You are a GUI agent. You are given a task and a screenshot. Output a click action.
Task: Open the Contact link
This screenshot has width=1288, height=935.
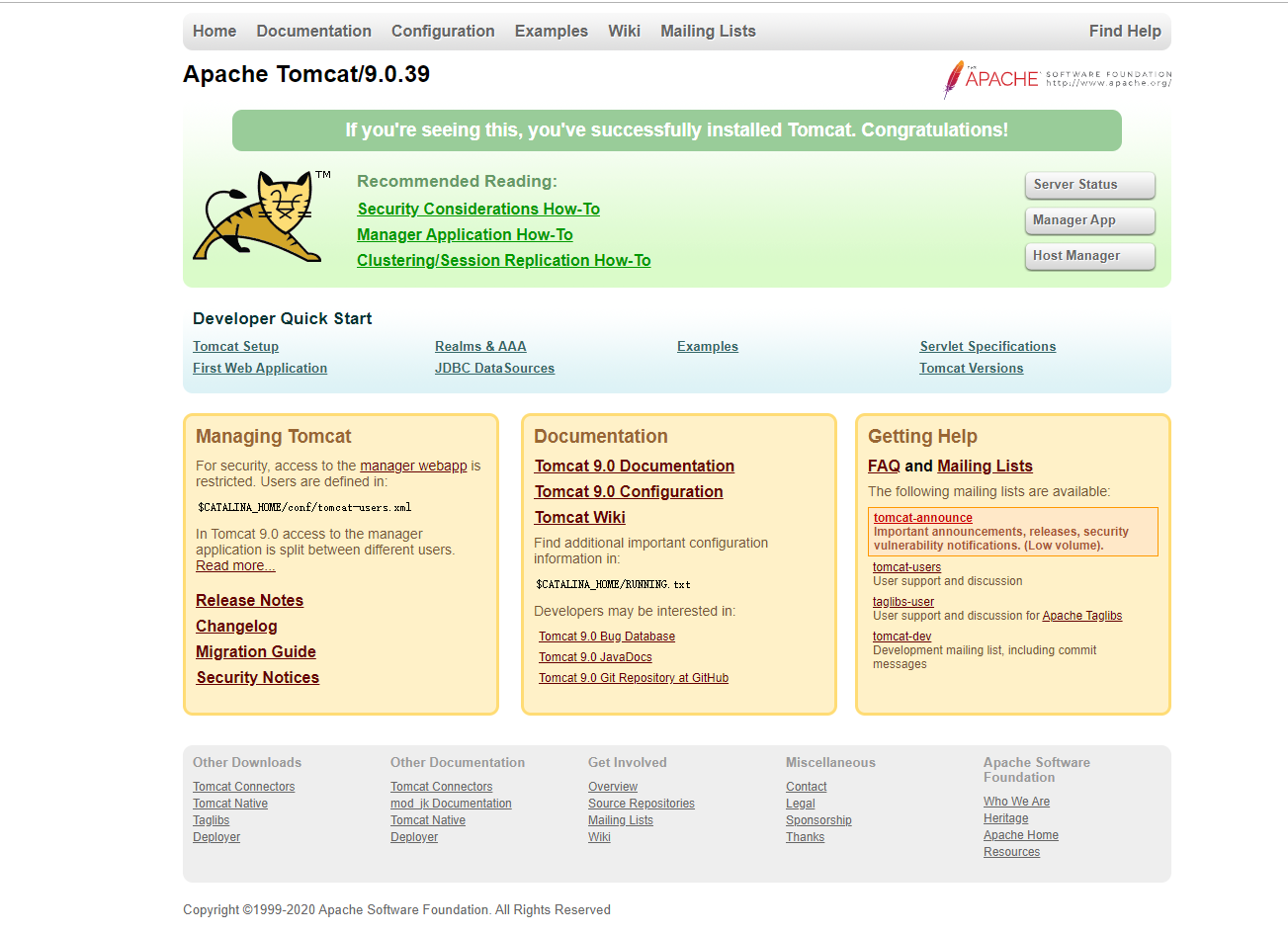(807, 787)
